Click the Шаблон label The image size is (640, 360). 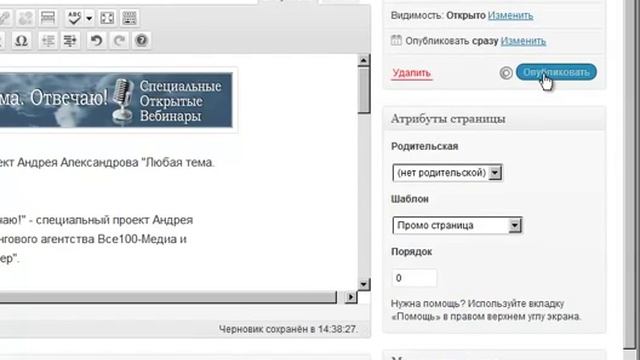click(410, 199)
